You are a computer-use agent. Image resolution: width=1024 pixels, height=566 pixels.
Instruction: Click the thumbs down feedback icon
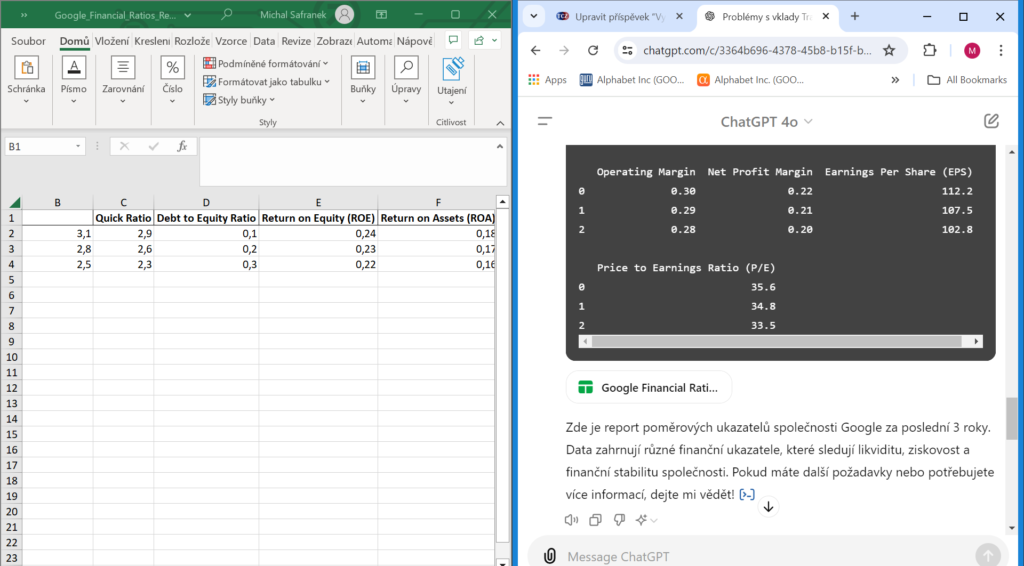619,520
